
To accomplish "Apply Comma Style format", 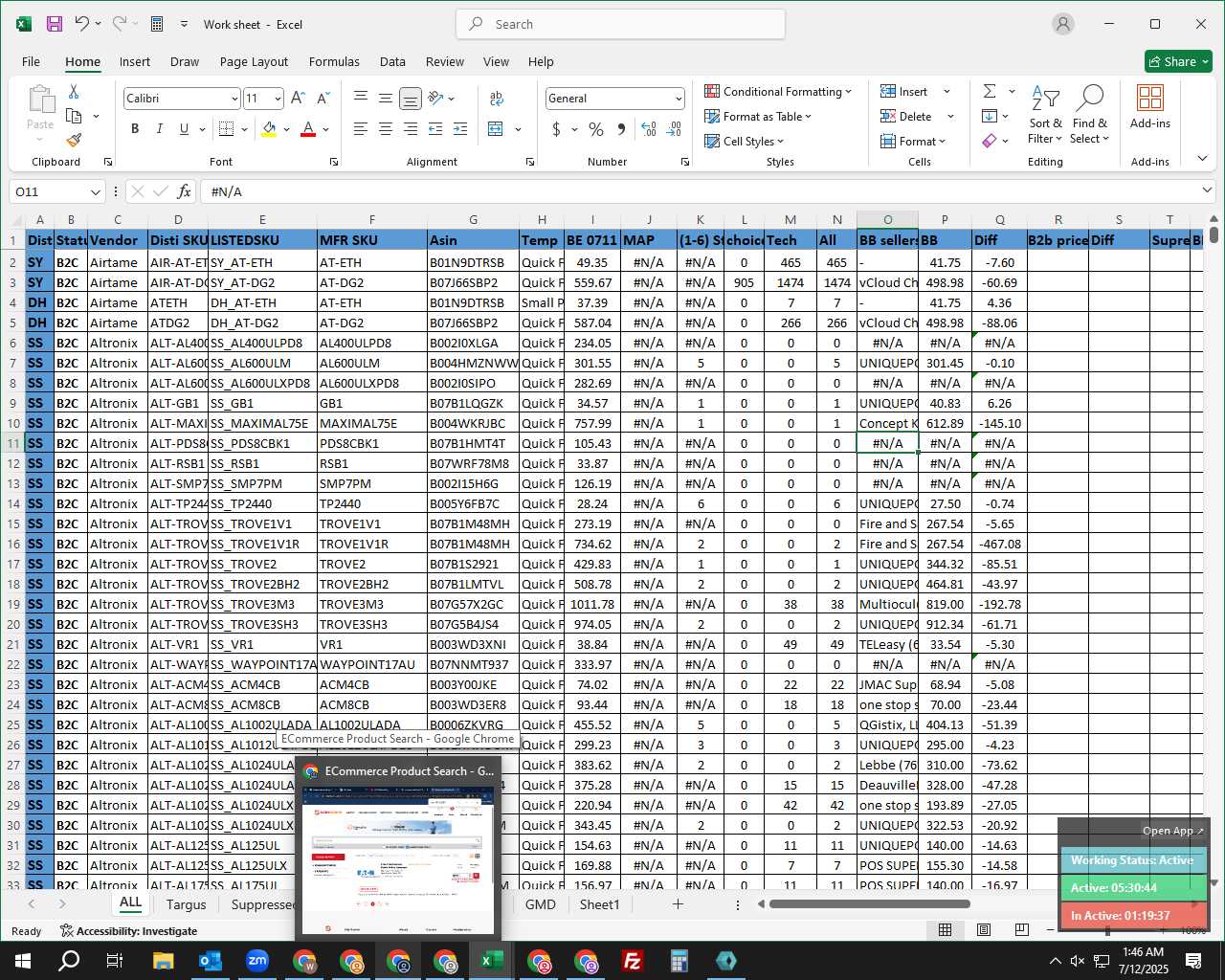I will point(622,128).
